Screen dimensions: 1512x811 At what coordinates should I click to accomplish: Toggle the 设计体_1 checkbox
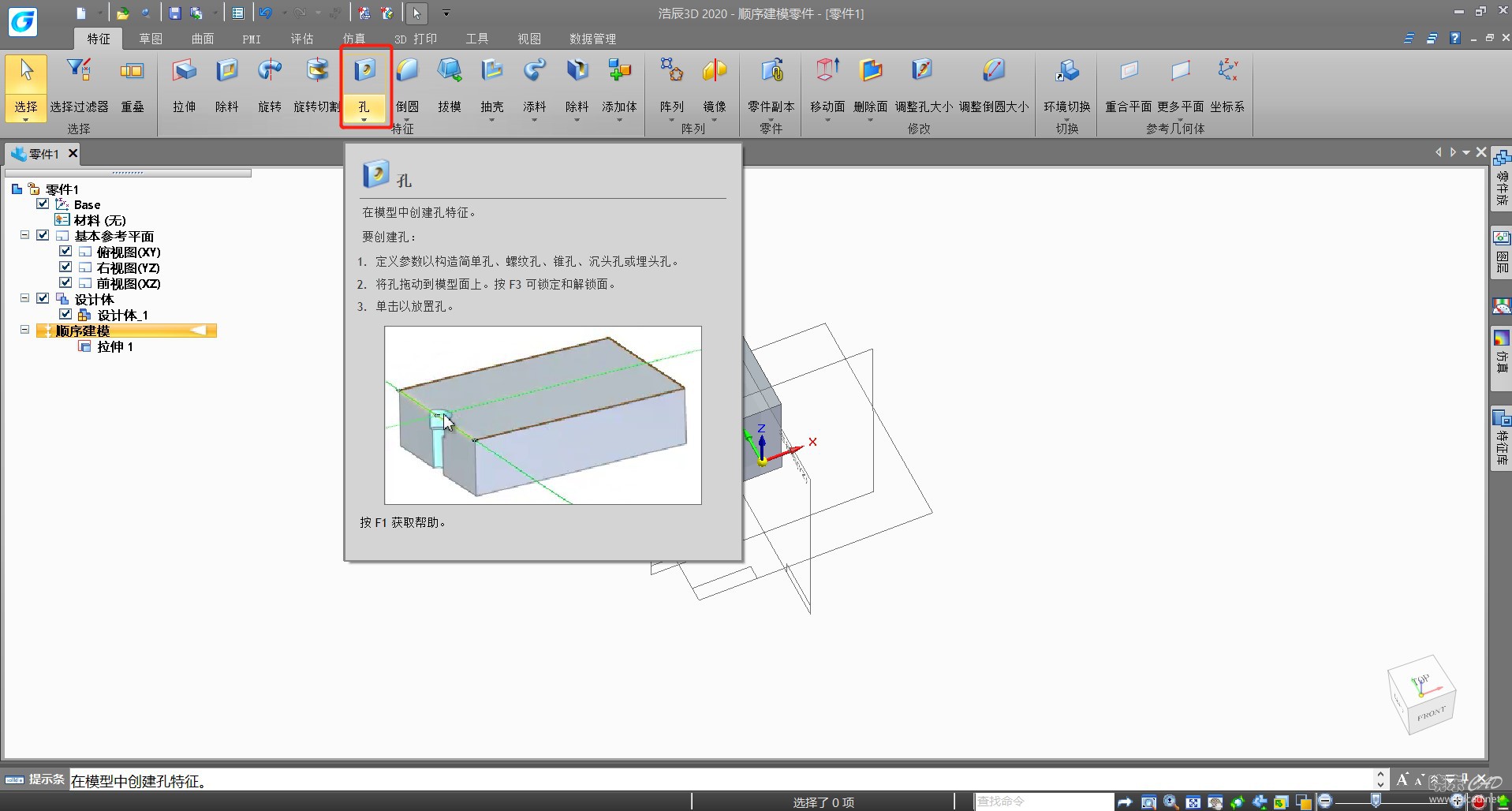click(65, 314)
